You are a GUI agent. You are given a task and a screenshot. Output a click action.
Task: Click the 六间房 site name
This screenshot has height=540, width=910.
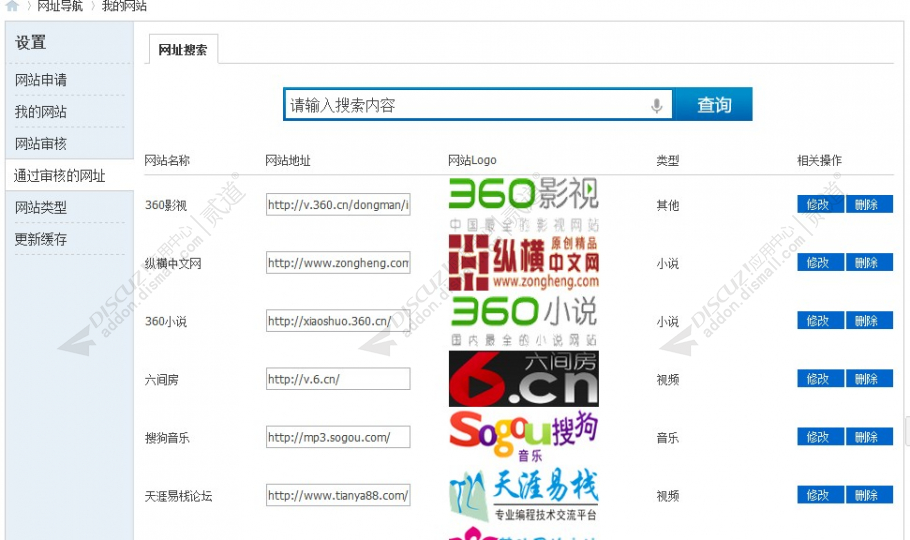(161, 380)
